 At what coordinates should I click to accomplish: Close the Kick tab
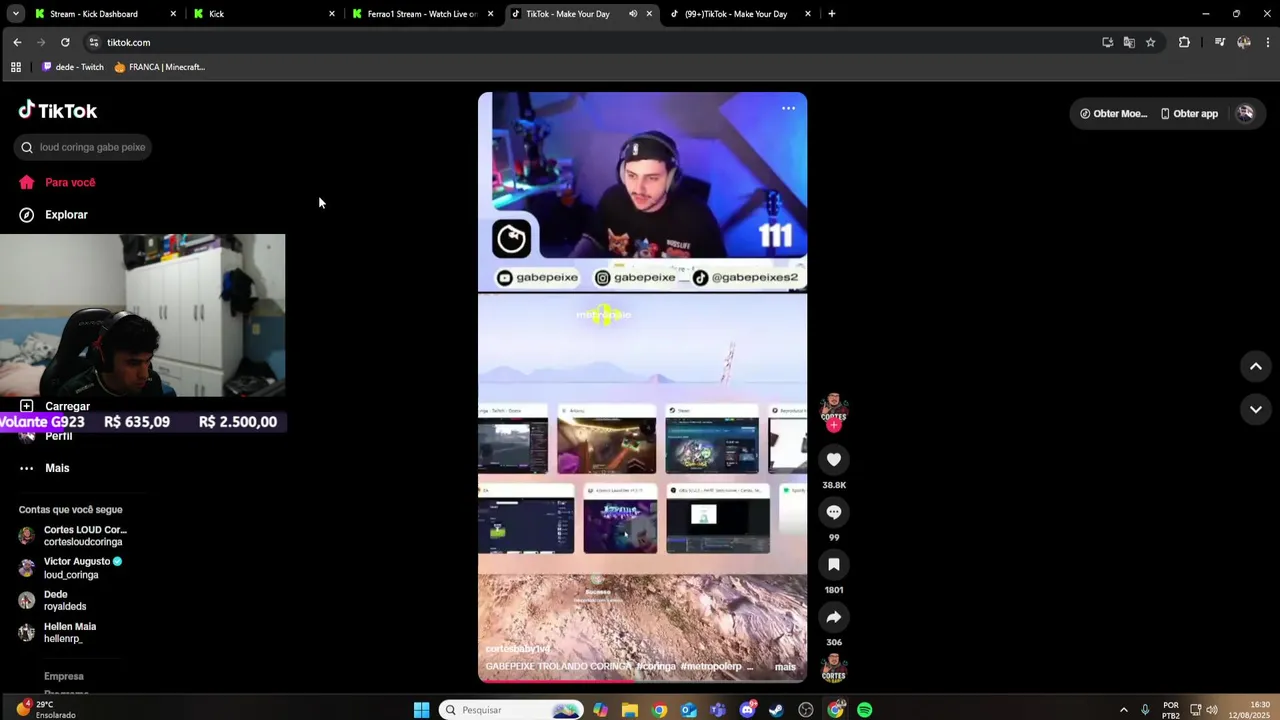point(332,14)
